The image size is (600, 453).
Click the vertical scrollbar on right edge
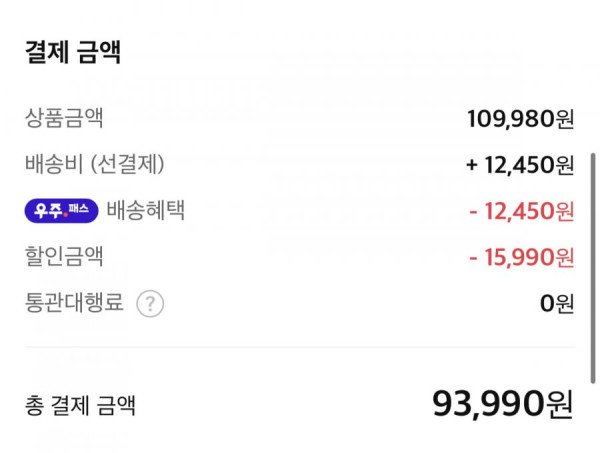pos(593,268)
